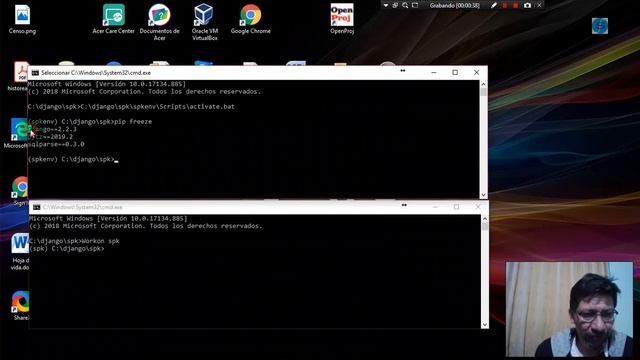Screen dimensions: 640x360
Task: Click the lower cmd window title bar text
Action: click(82, 207)
